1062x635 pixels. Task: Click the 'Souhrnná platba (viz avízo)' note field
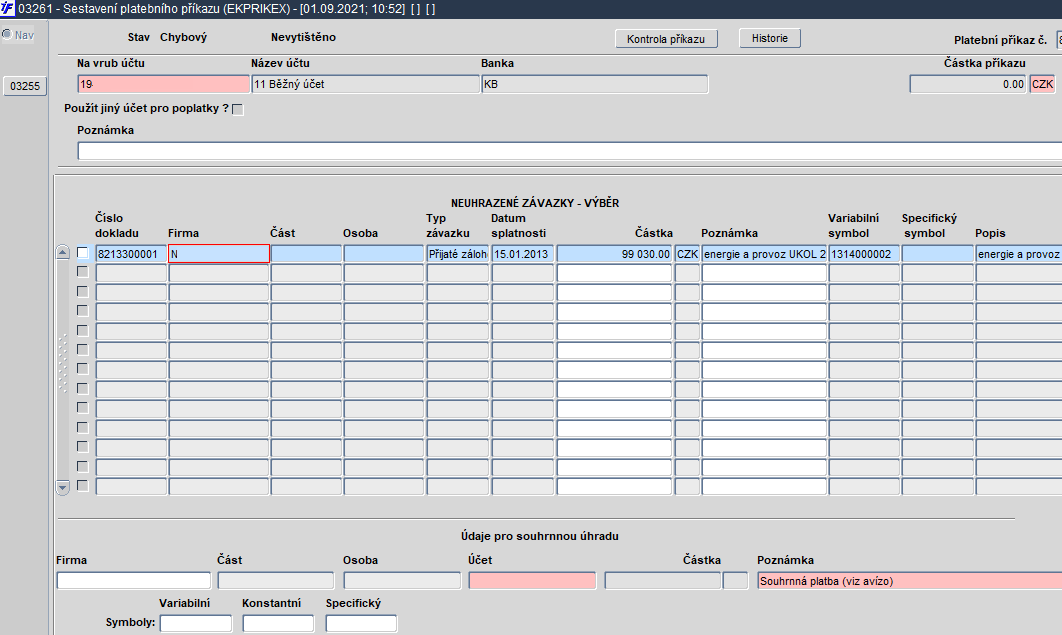(910, 581)
